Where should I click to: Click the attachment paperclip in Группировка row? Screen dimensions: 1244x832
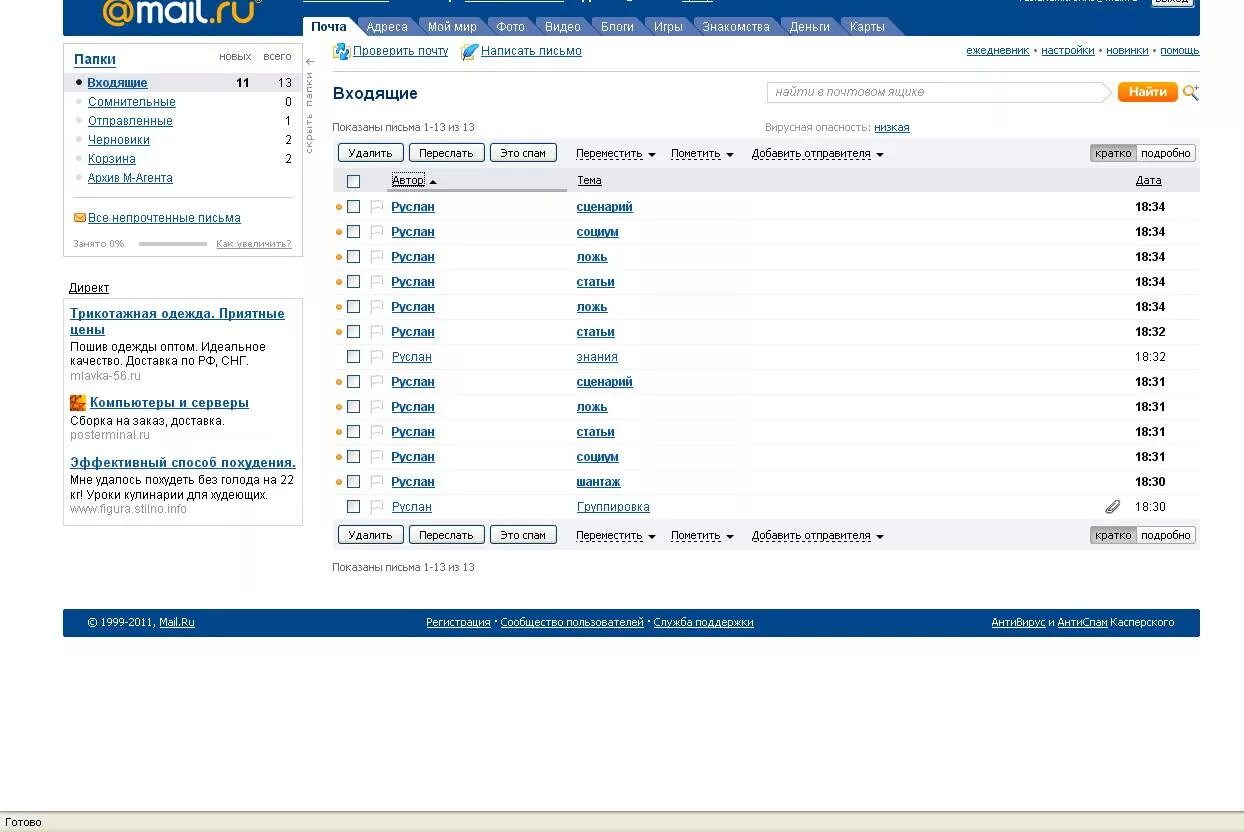click(1112, 507)
